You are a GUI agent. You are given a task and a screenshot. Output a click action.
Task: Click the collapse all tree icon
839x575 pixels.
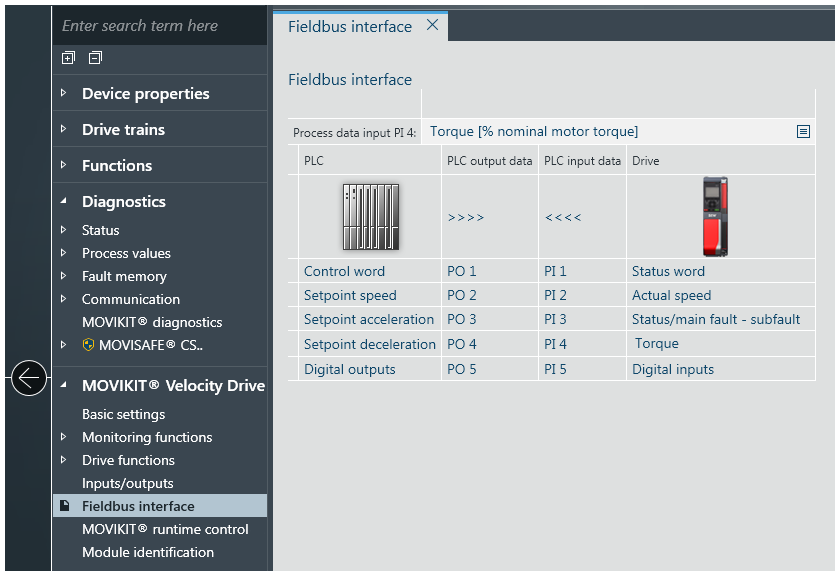[95, 58]
